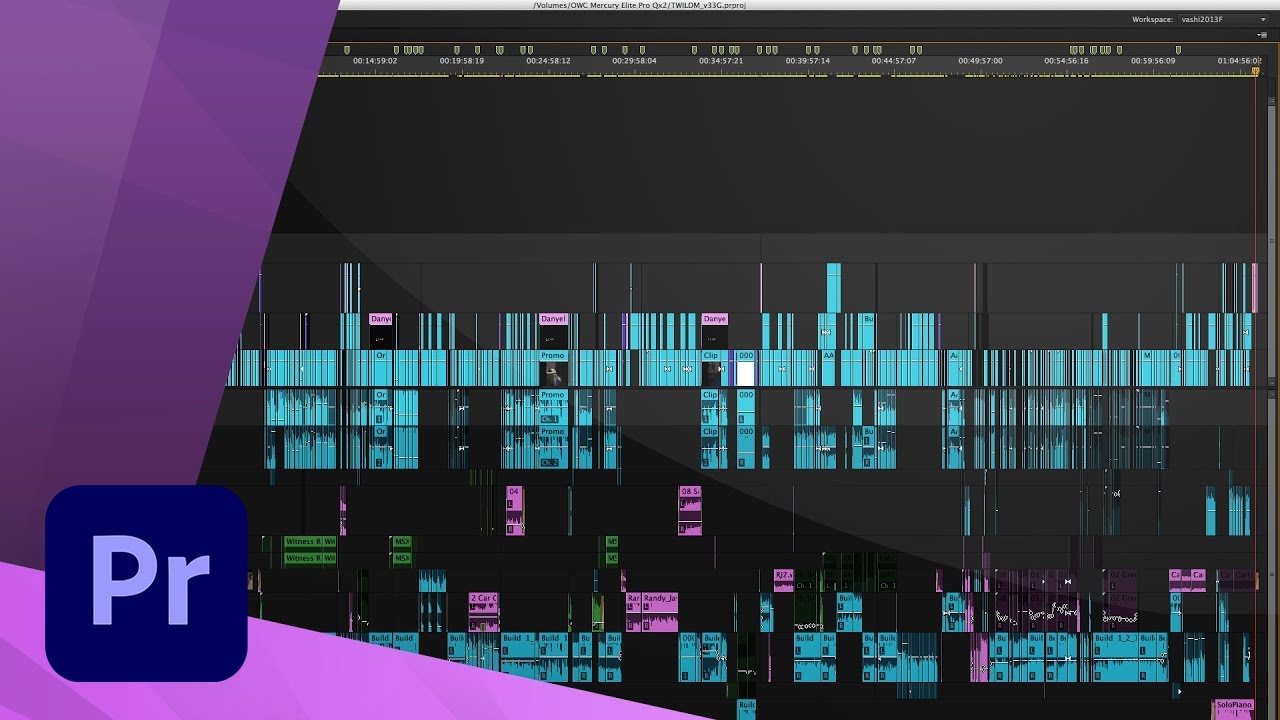This screenshot has width=1280, height=720.
Task: Select the Promo video clip thumbnail
Action: click(x=553, y=368)
